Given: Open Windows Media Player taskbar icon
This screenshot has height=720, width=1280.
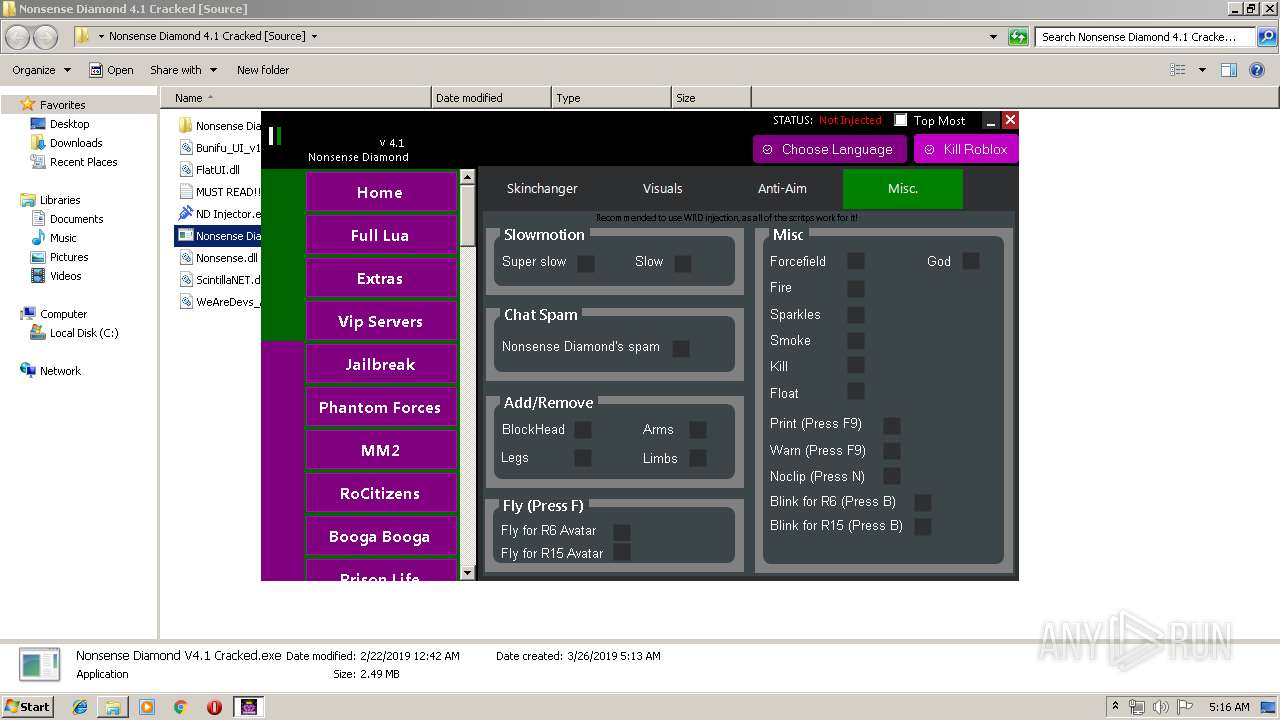Looking at the screenshot, I should 147,707.
